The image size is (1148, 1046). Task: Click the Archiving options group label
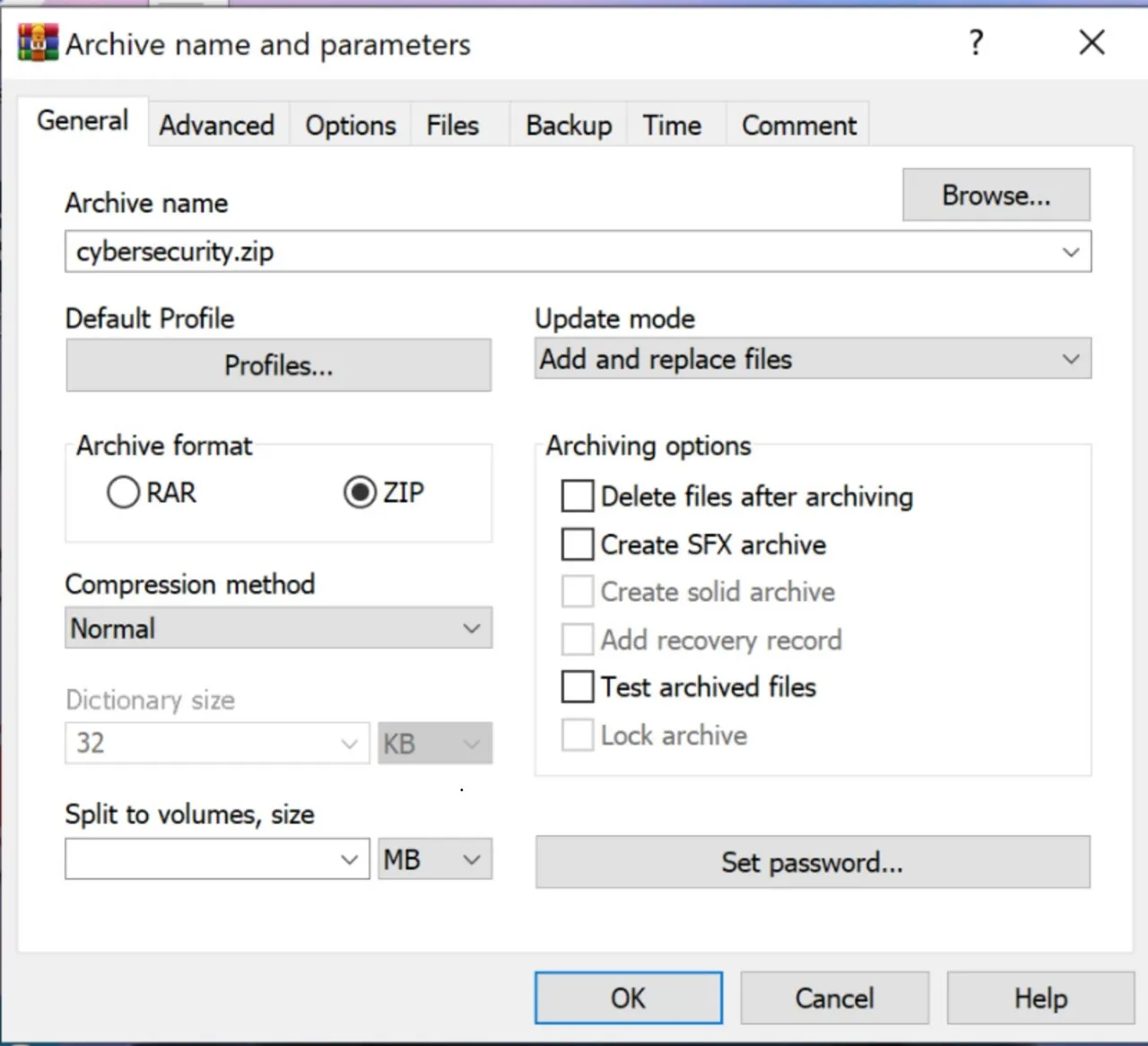648,446
